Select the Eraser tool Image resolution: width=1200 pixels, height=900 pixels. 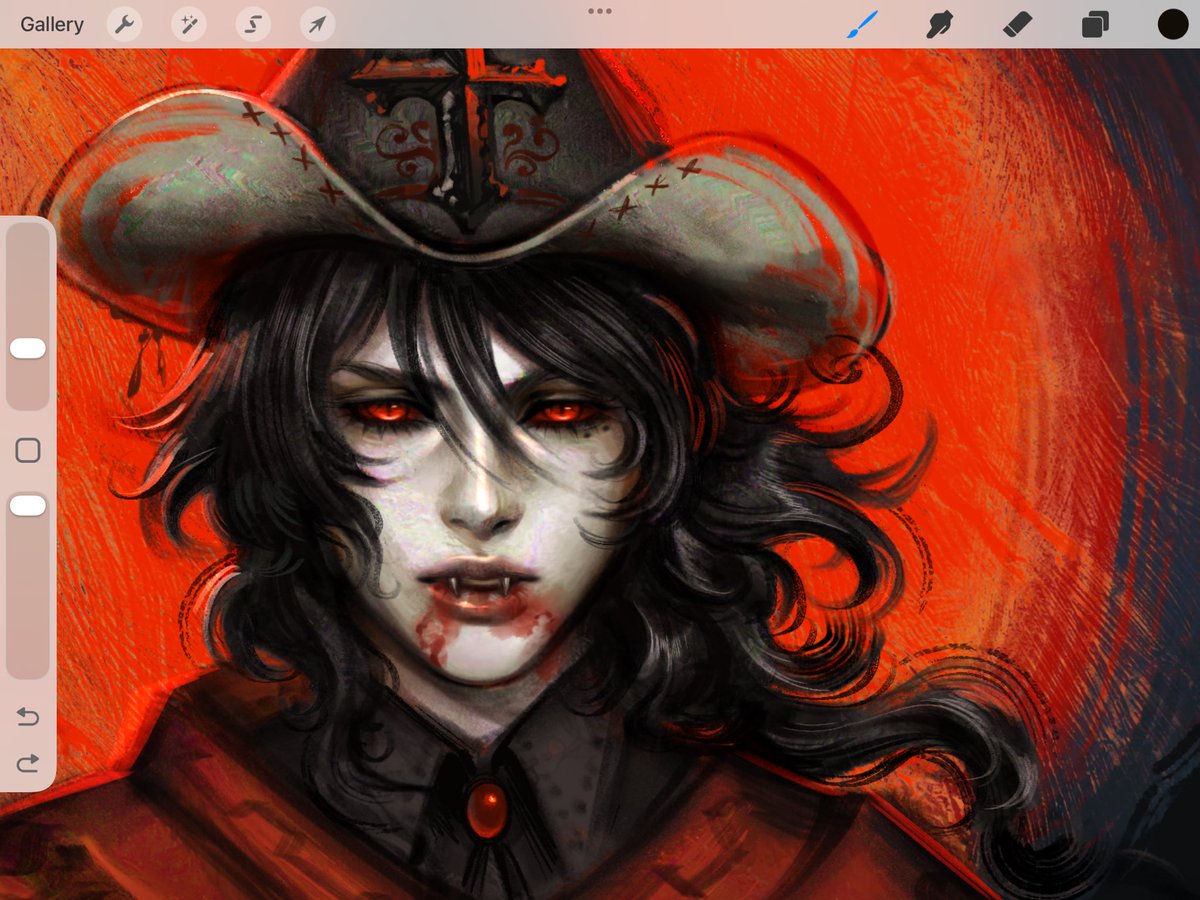(1017, 25)
